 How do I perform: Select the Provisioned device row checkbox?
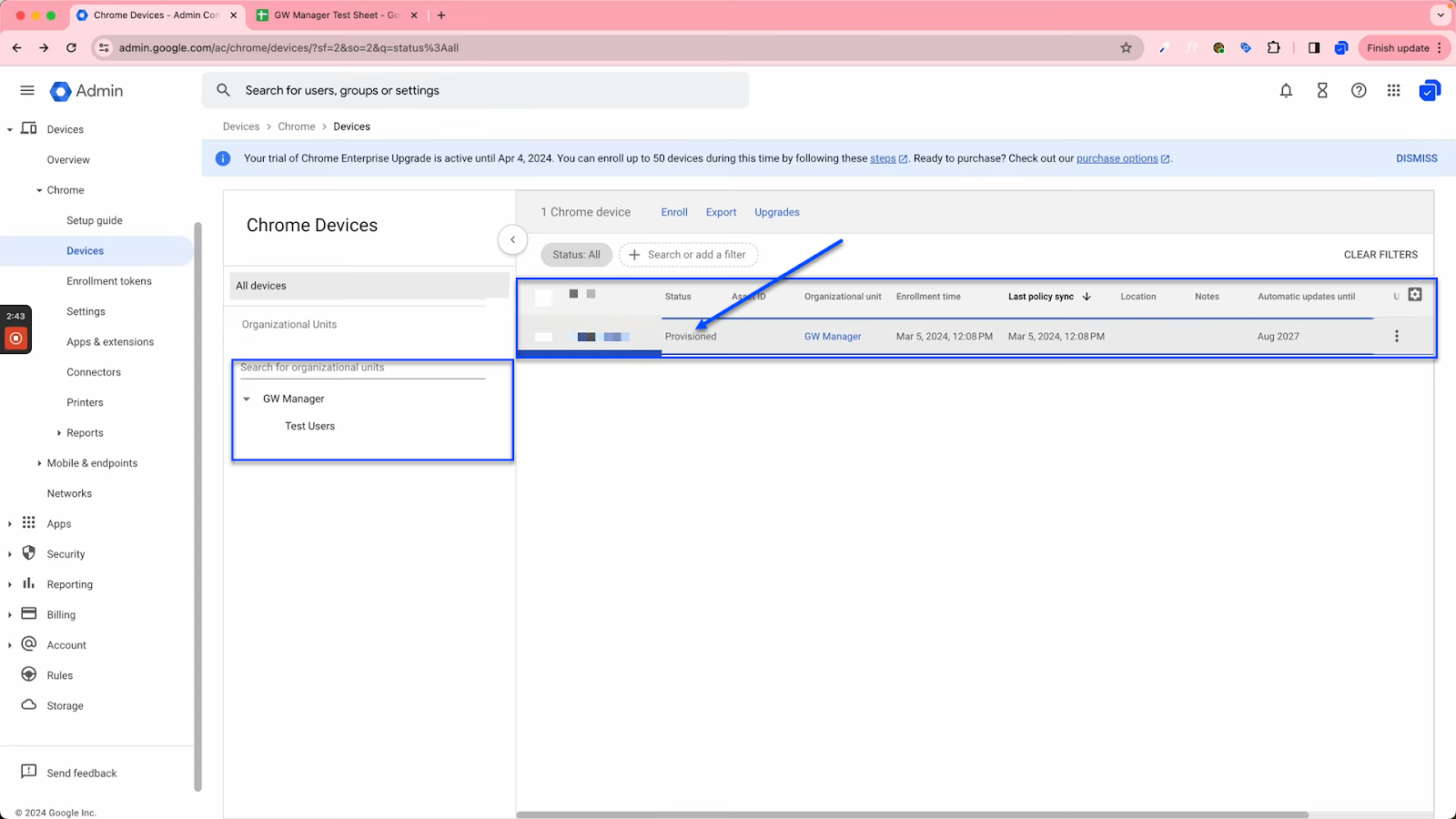(x=543, y=337)
